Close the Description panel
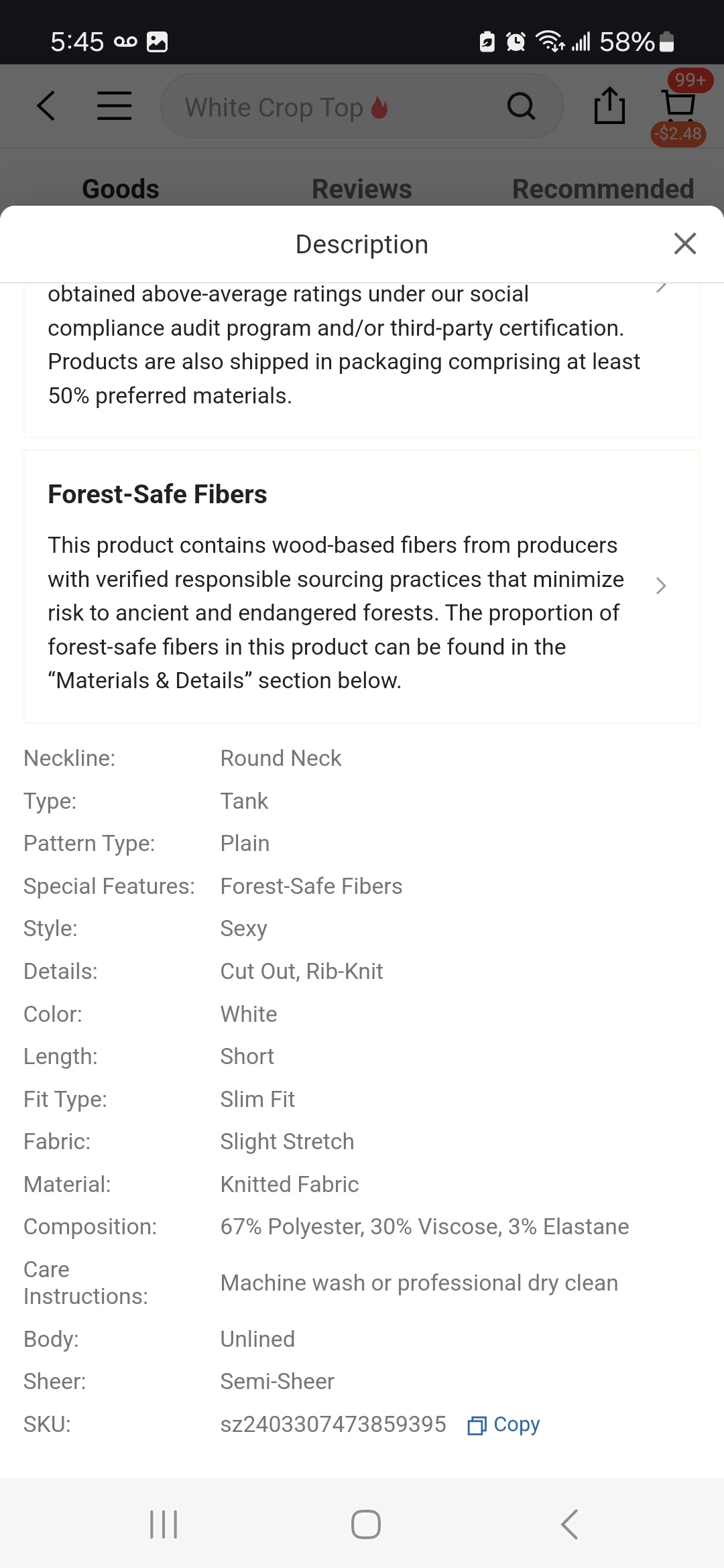 (685, 244)
